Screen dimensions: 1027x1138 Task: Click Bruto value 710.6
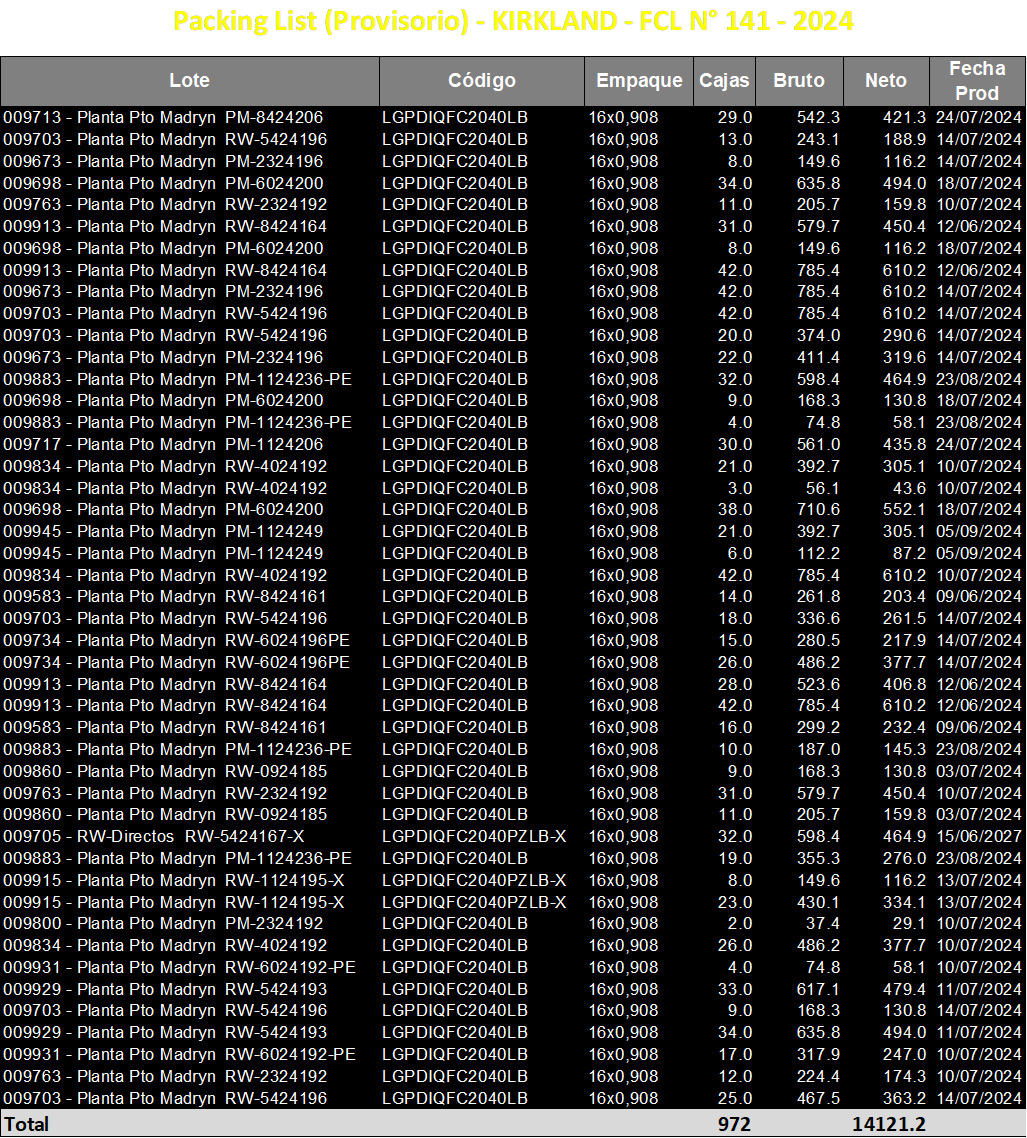[x=818, y=509]
